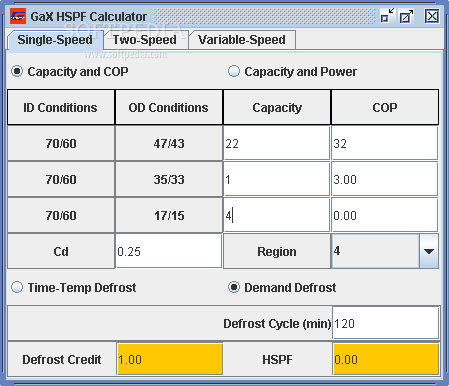Close the HSPF Calculator window
449x386 pixels.
(432, 16)
